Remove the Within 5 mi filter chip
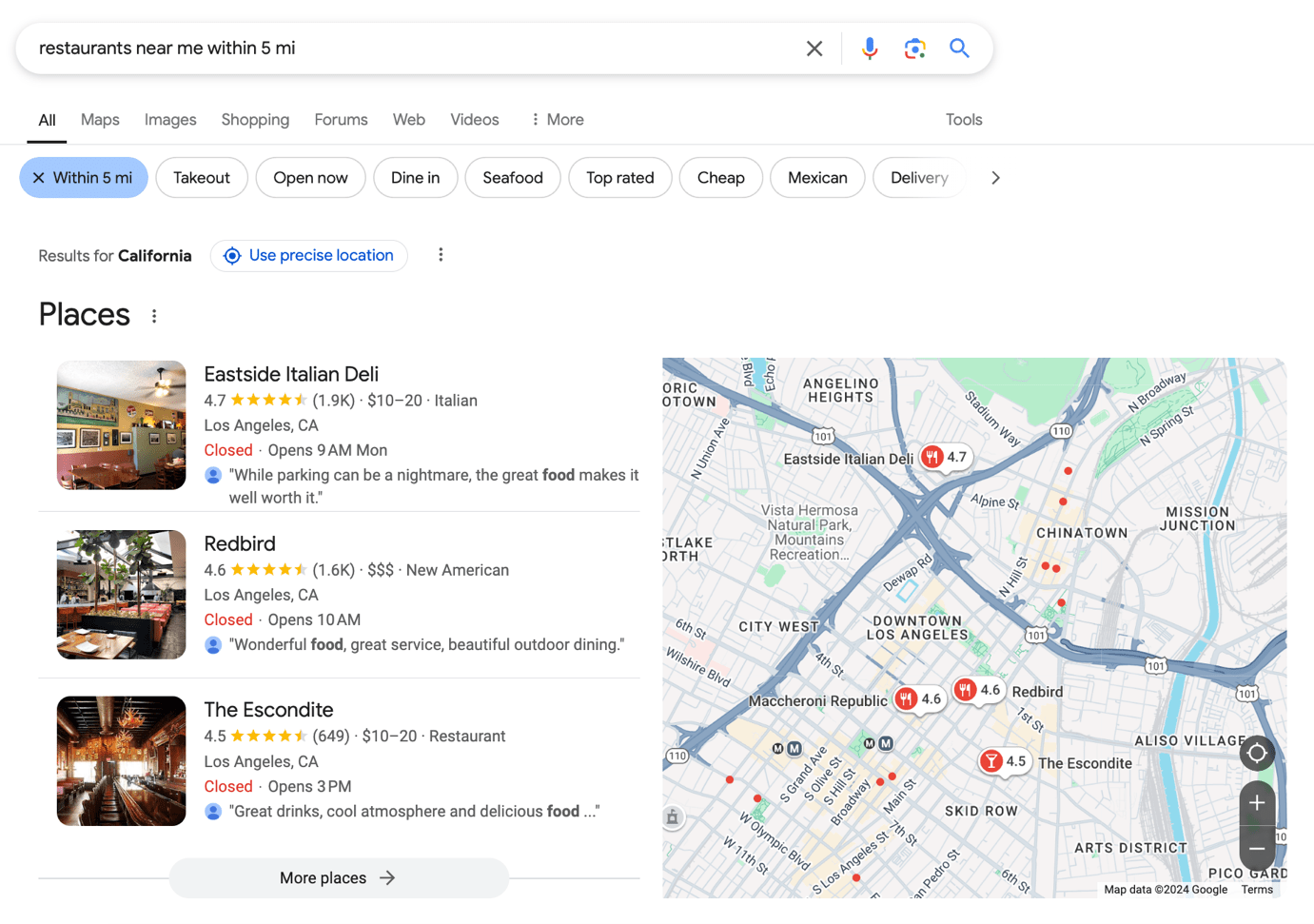This screenshot has width=1314, height=924. click(84, 178)
